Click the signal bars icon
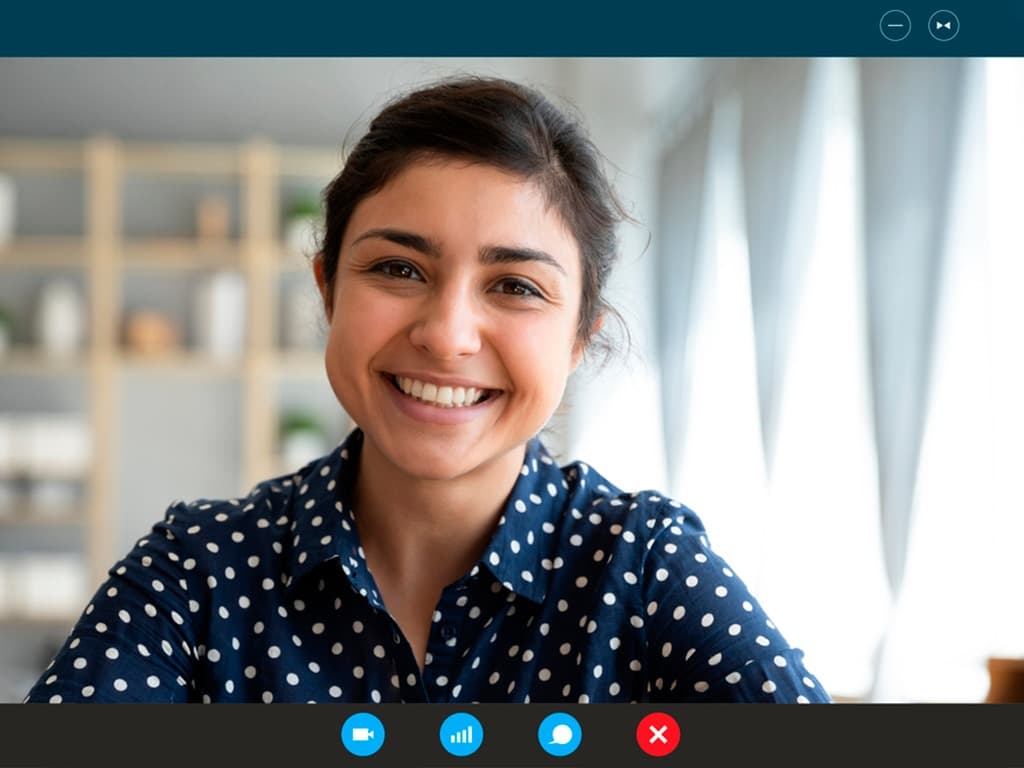The width and height of the screenshot is (1024, 768). click(461, 735)
